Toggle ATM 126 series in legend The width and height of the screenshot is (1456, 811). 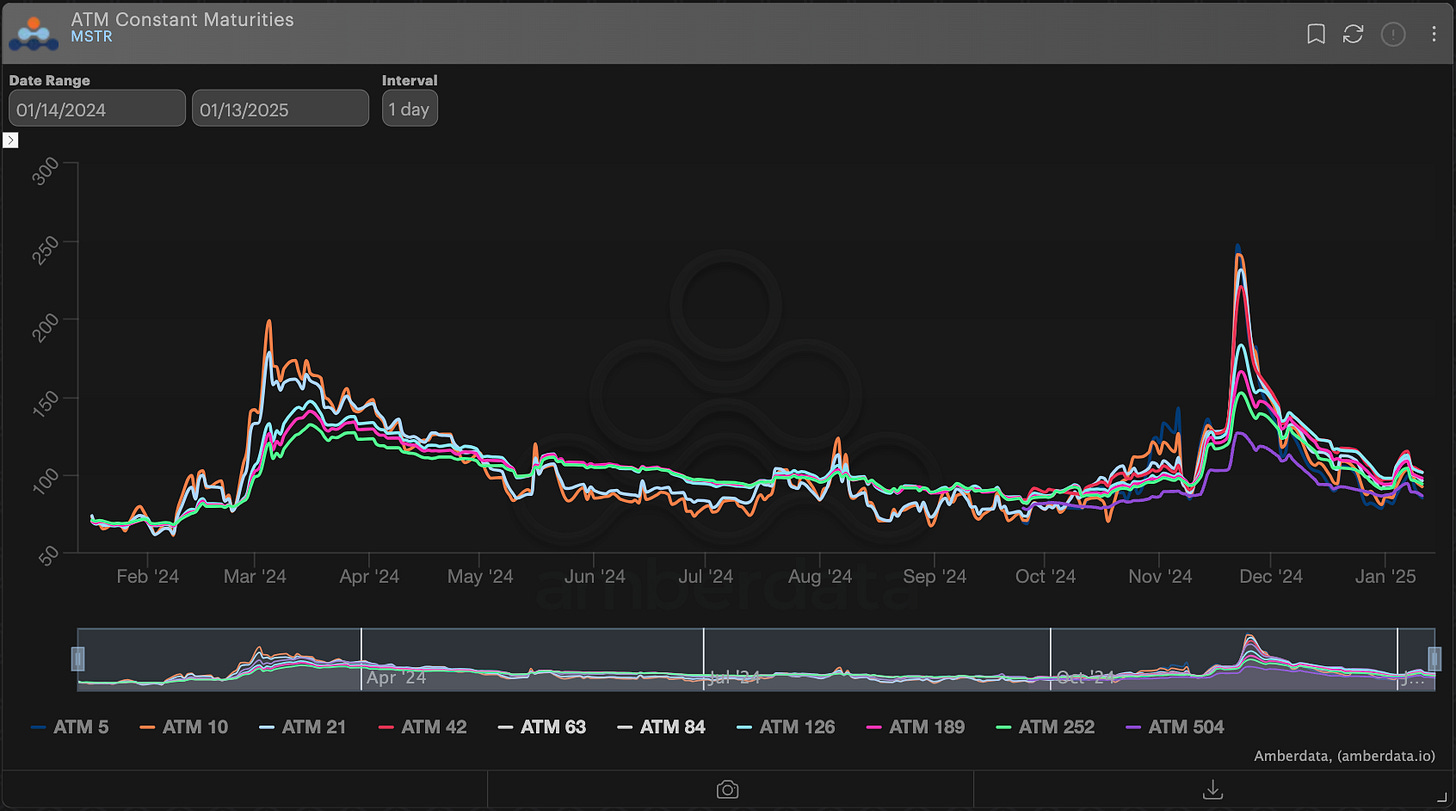tap(785, 727)
